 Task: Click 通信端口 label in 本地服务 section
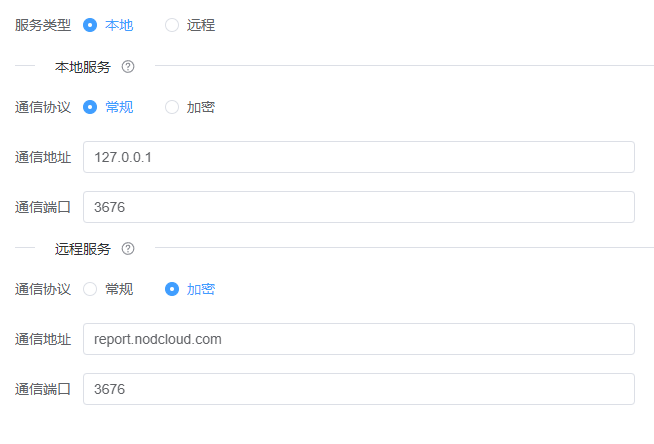tap(43, 207)
